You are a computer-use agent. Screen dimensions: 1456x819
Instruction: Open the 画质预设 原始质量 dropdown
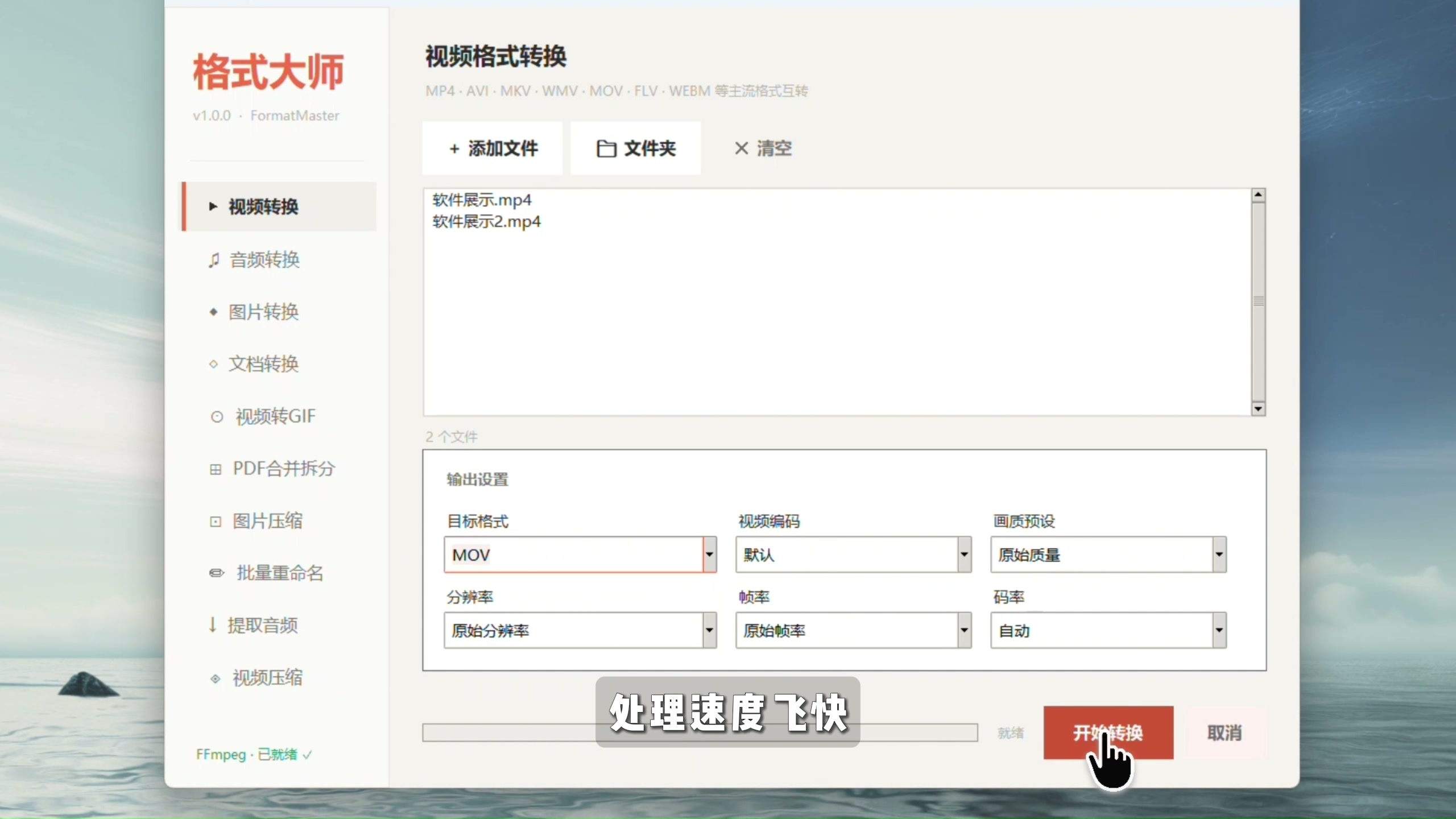tap(1108, 555)
